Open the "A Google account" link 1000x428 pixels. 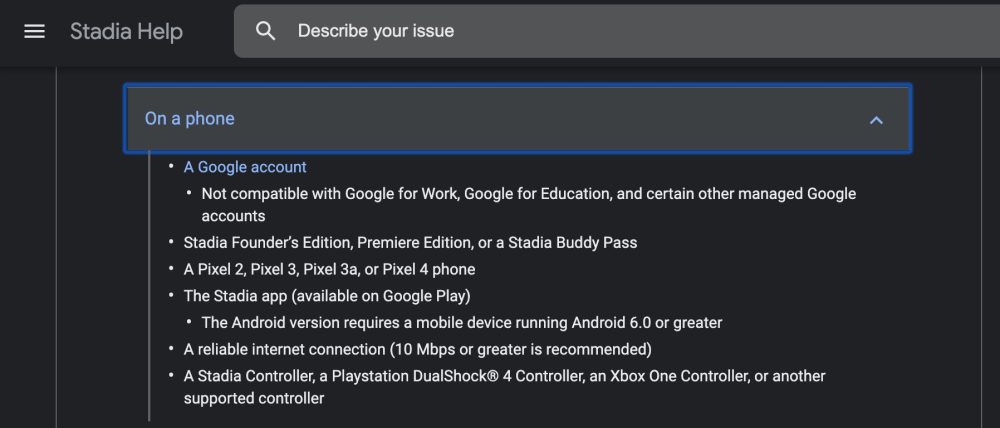(x=245, y=167)
